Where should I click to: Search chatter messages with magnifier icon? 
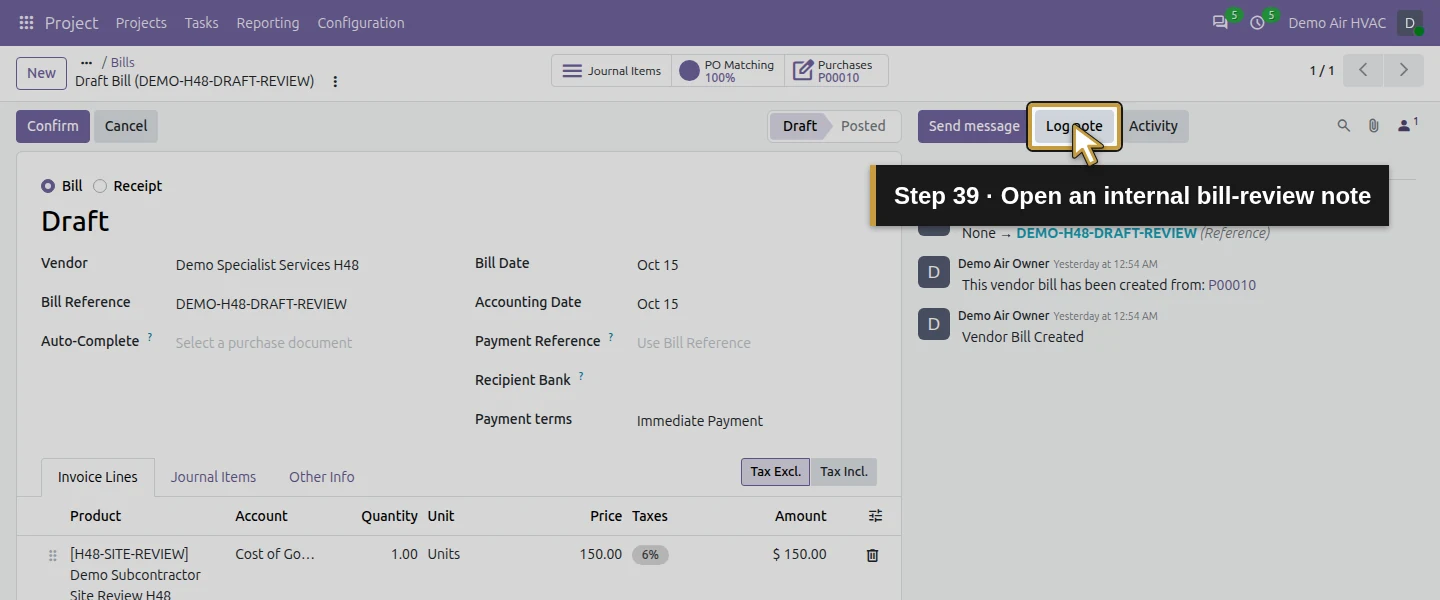coord(1344,126)
